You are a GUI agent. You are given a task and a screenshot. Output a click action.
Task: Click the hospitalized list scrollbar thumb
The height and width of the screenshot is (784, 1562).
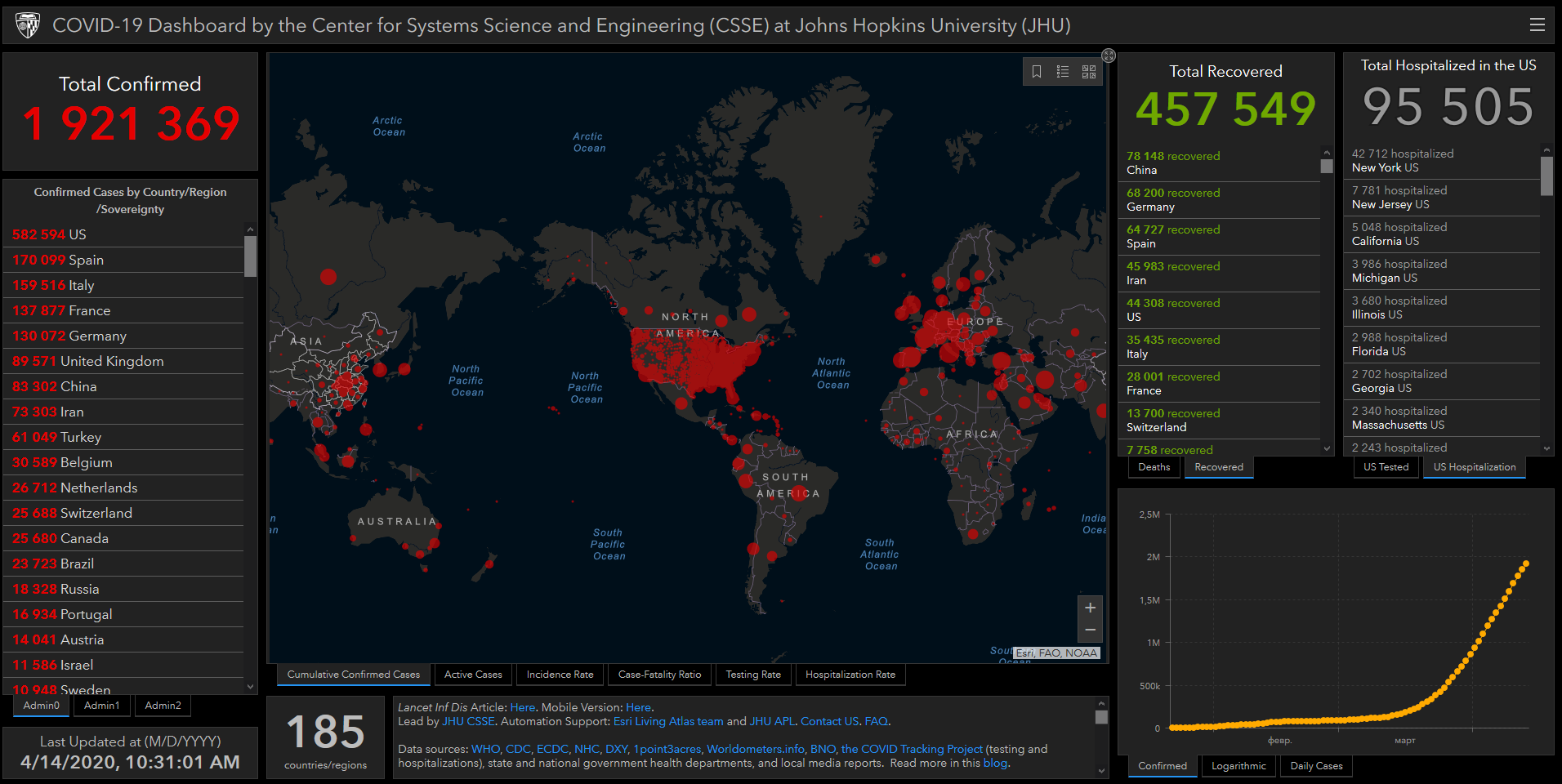click(1546, 176)
